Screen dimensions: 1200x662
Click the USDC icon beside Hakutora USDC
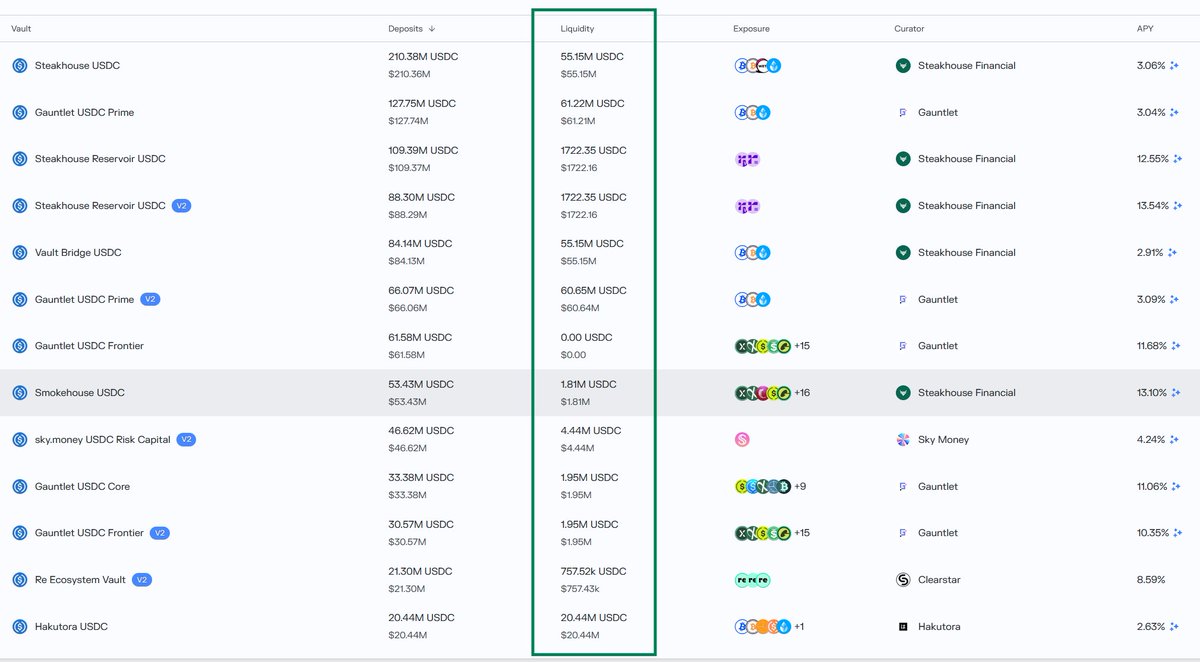point(19,627)
